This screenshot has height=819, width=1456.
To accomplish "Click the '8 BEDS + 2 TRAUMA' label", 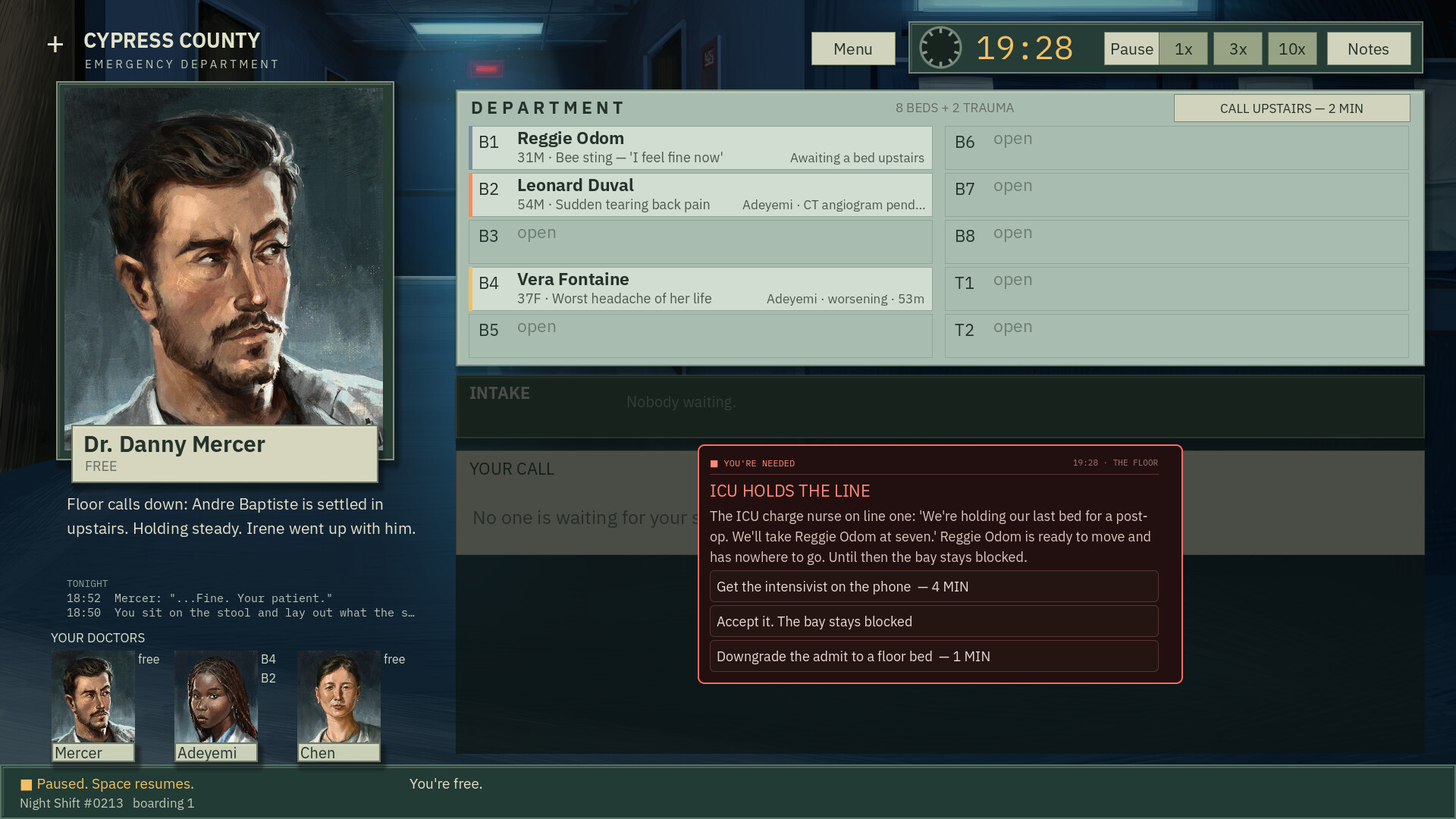I will tap(955, 108).
